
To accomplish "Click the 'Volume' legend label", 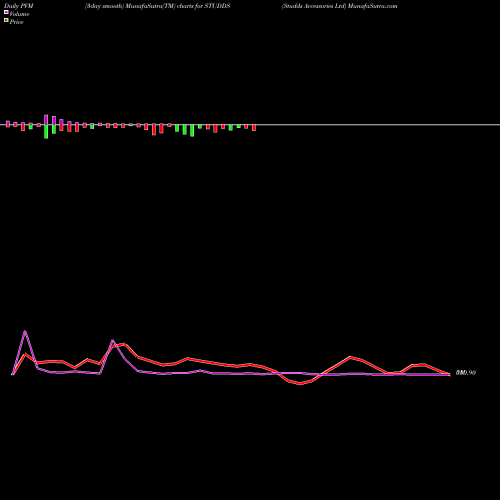I will [19, 14].
